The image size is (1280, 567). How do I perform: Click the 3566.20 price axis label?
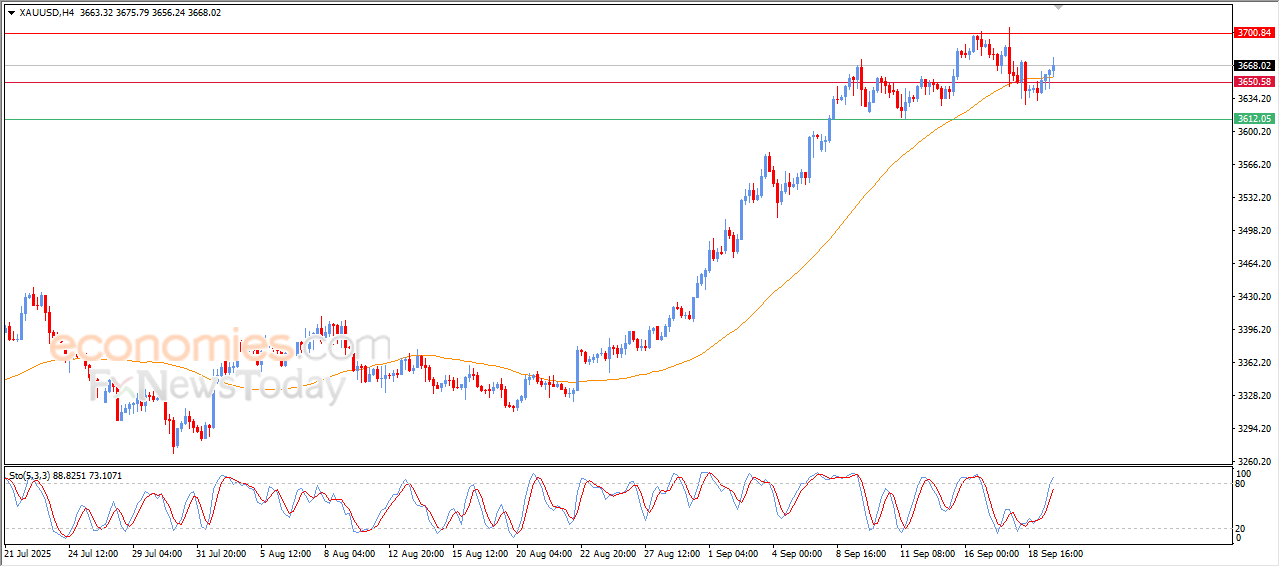[1253, 165]
